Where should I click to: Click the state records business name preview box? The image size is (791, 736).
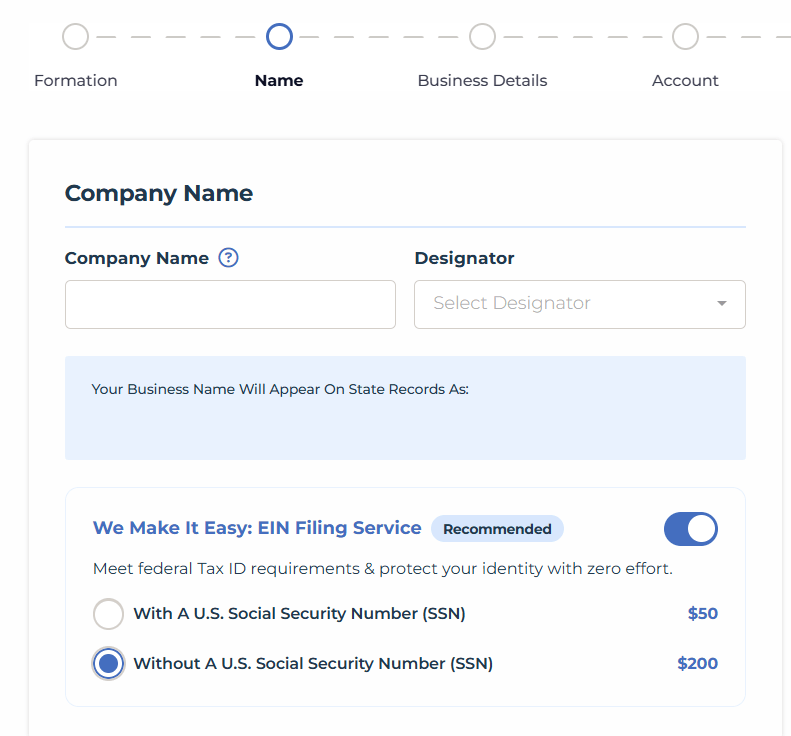click(405, 408)
